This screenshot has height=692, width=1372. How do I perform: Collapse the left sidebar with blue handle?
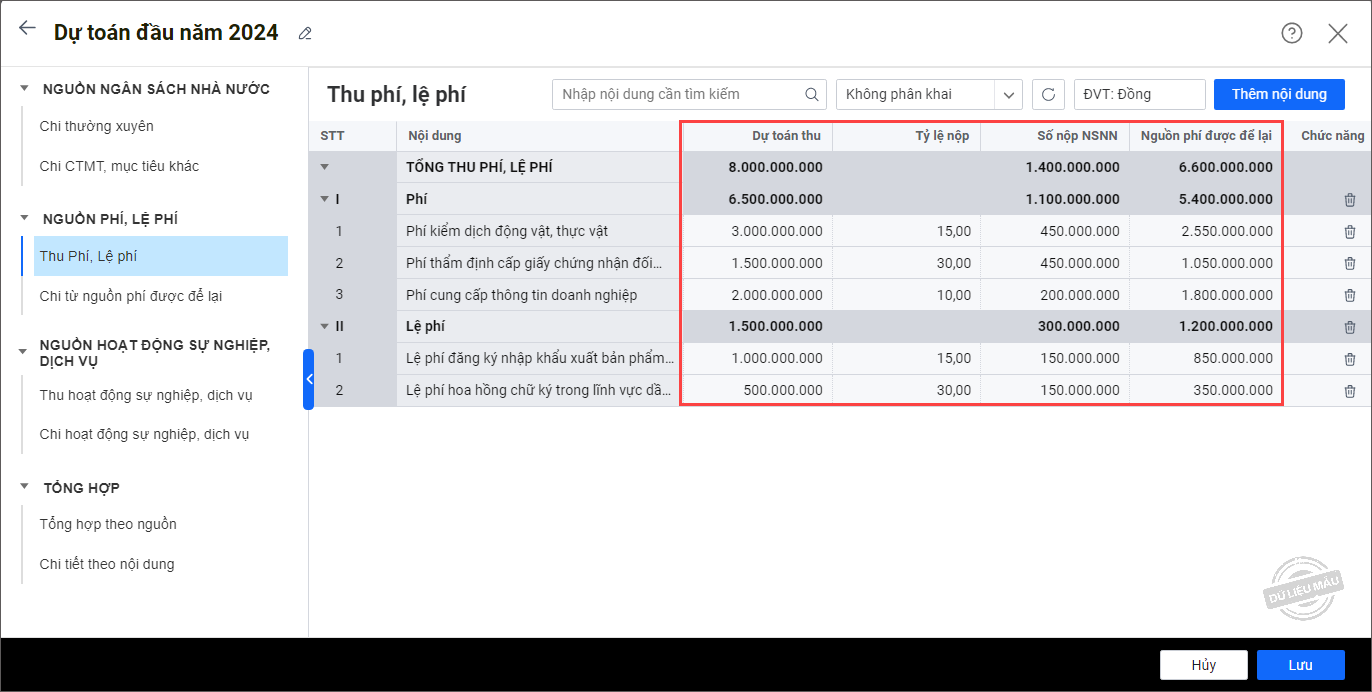pyautogui.click(x=309, y=379)
